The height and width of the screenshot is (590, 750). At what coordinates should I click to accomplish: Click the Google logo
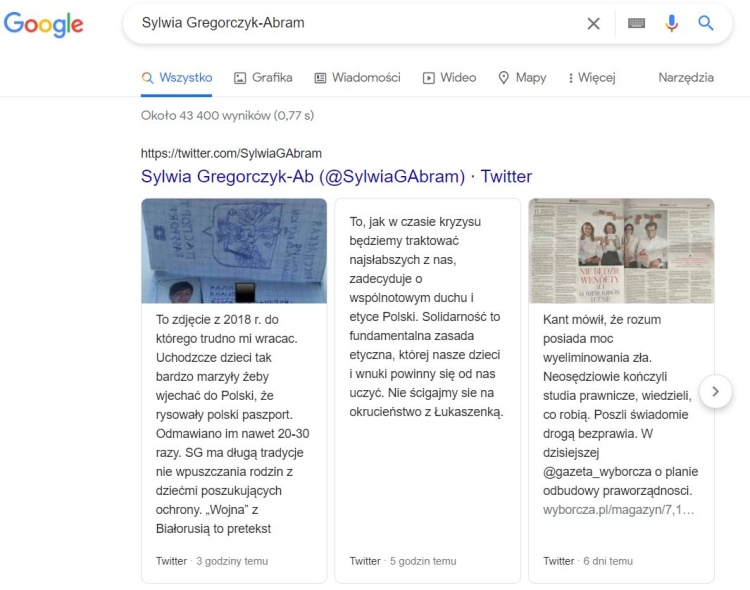[44, 24]
